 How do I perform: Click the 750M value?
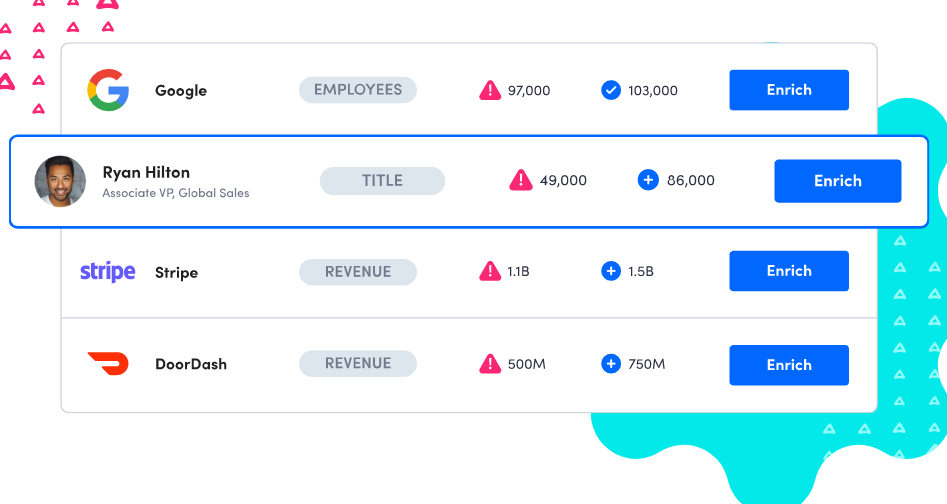pos(647,365)
